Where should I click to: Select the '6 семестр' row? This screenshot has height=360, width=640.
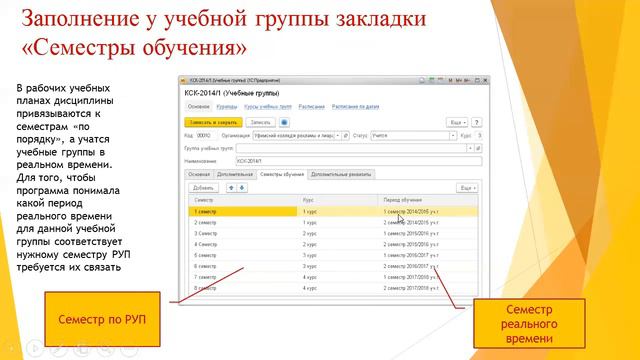[x=333, y=266]
